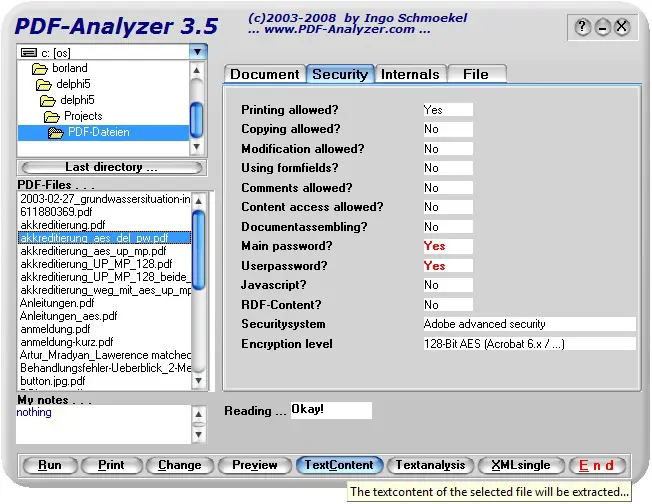Click the Securitysystem value field
The image size is (652, 504).
529,324
